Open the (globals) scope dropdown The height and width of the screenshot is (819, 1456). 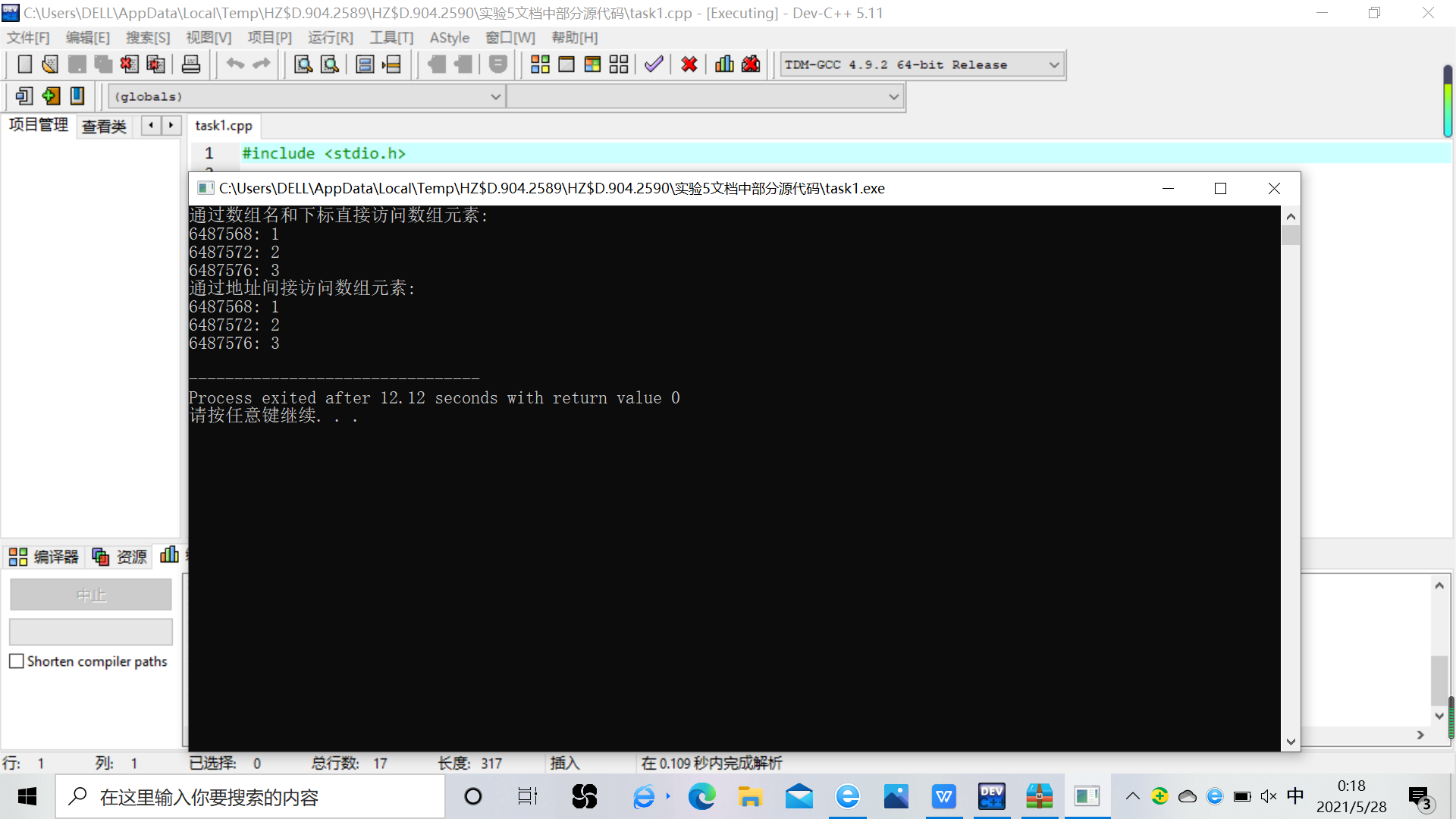(x=495, y=97)
